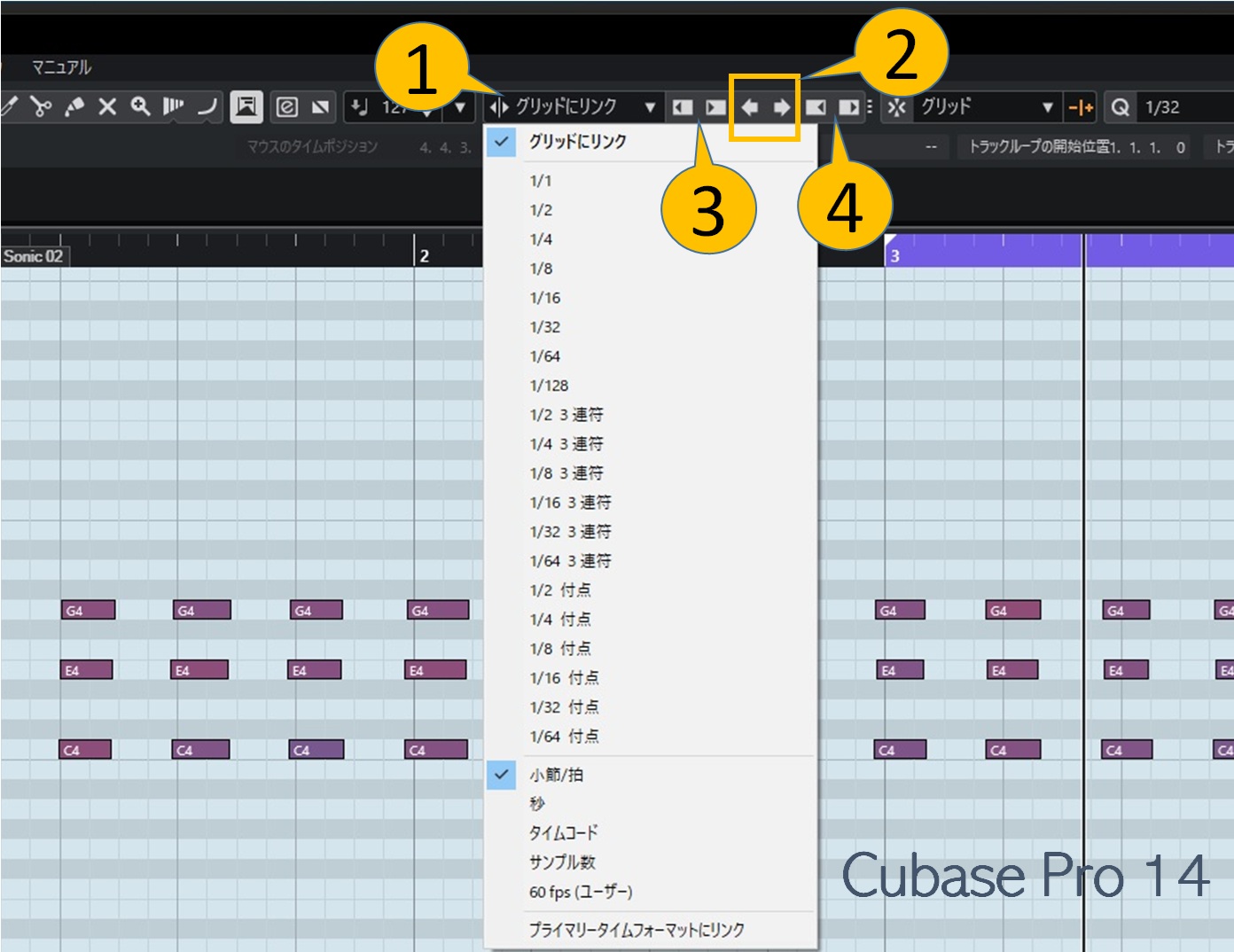Open the グリッド snap type dropdown
This screenshot has width=1234, height=952.
(1047, 107)
